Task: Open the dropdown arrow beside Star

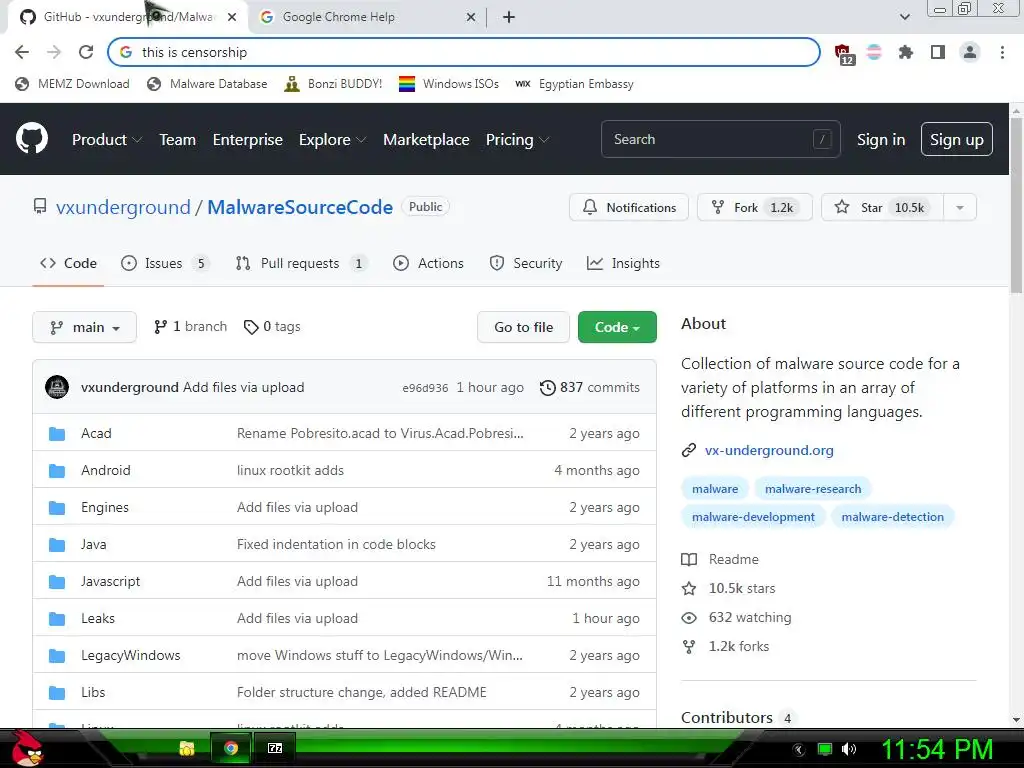Action: (x=959, y=207)
